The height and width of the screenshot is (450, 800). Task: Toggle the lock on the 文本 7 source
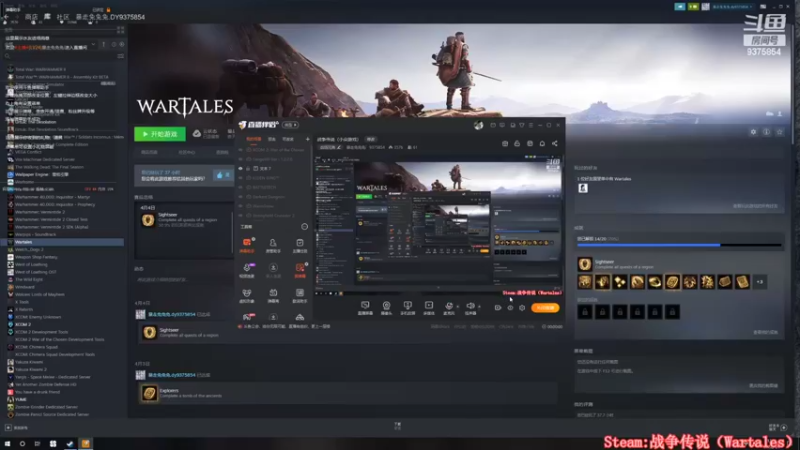[248, 168]
